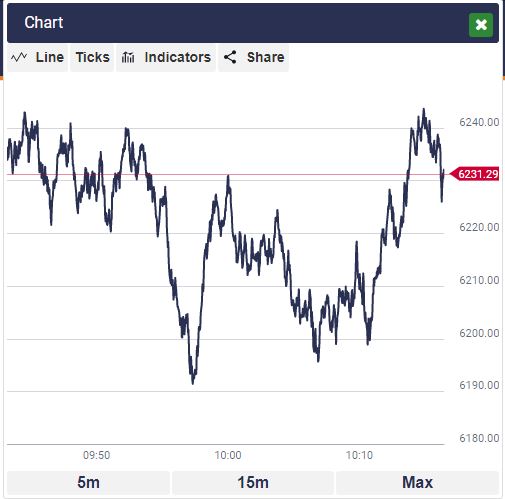The height and width of the screenshot is (499, 505).
Task: Click the Share network icon
Action: 230,57
